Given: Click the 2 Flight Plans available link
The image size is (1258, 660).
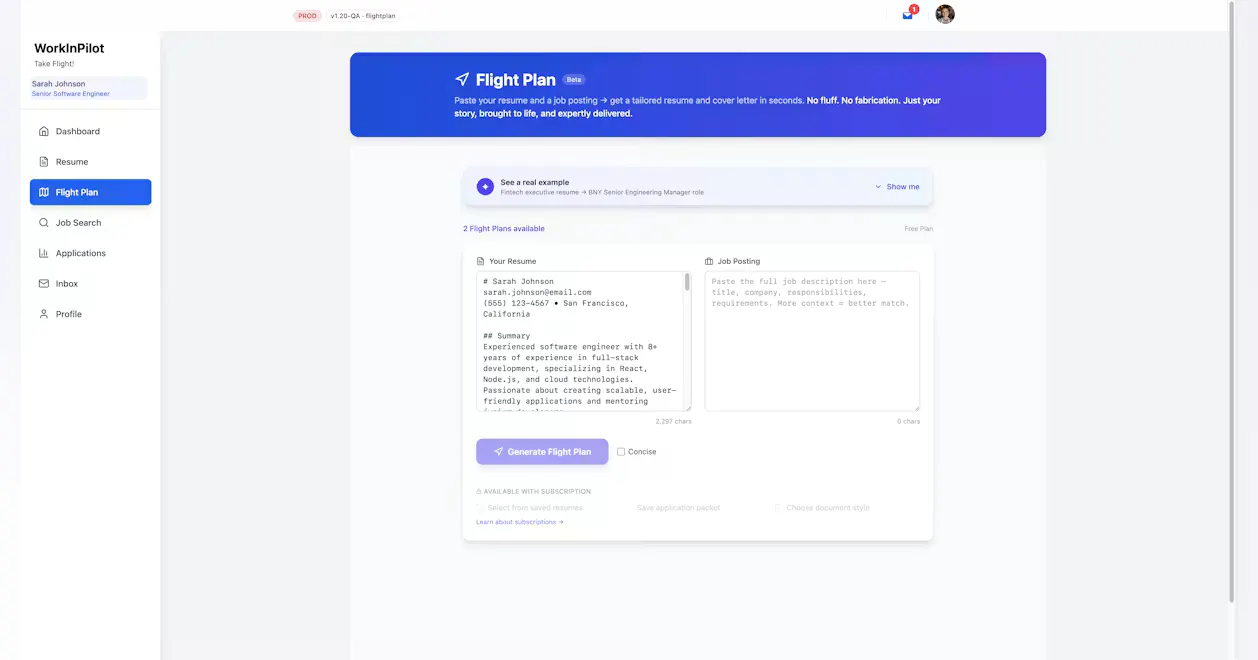Looking at the screenshot, I should (504, 229).
